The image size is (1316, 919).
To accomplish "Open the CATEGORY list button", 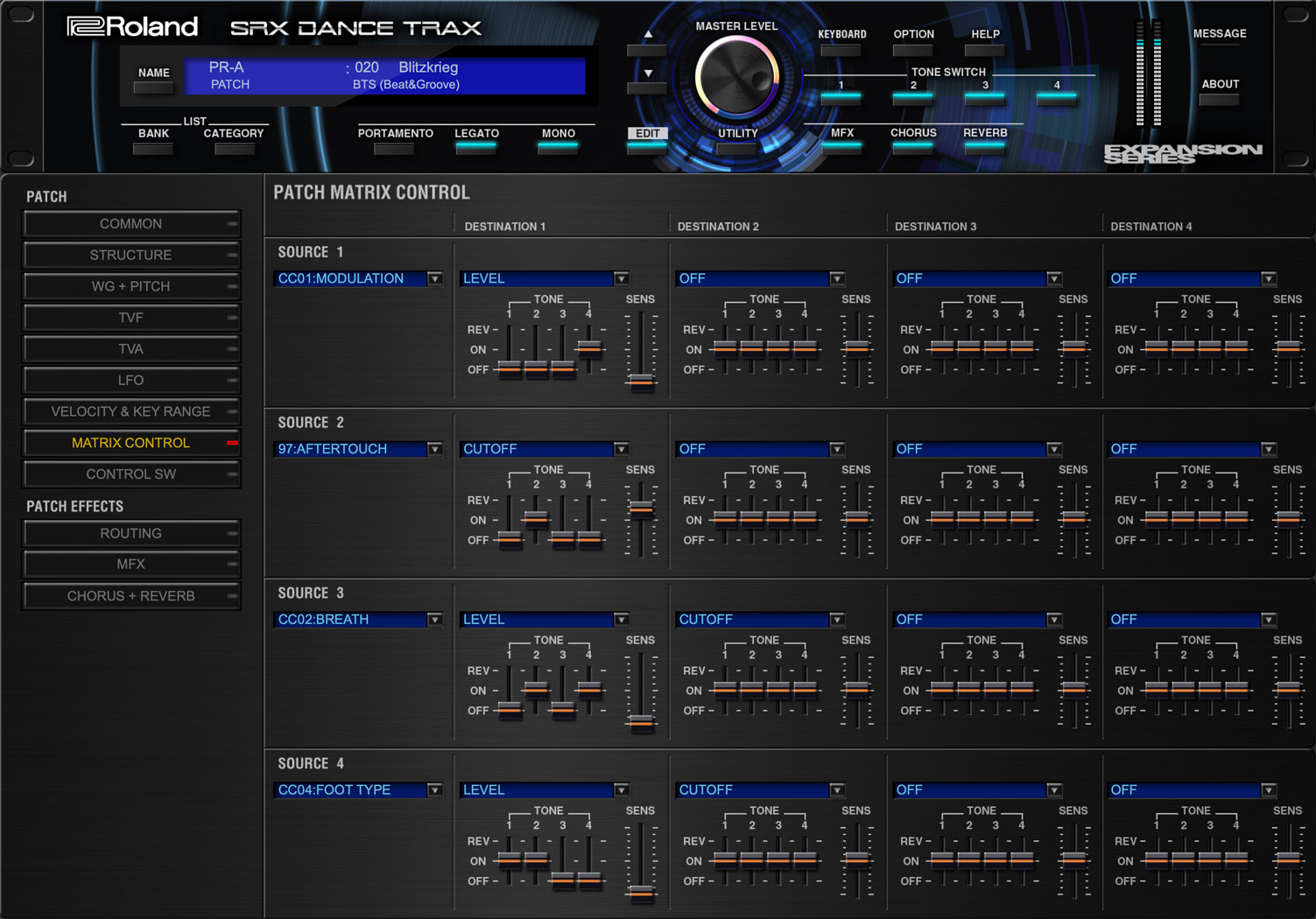I will point(234,148).
